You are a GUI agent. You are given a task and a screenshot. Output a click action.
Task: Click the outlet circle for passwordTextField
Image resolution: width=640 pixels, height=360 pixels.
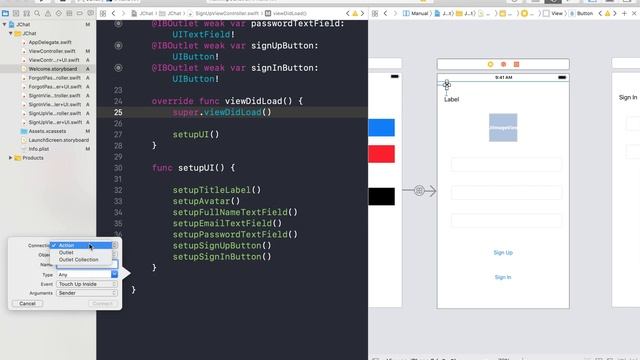click(x=118, y=24)
